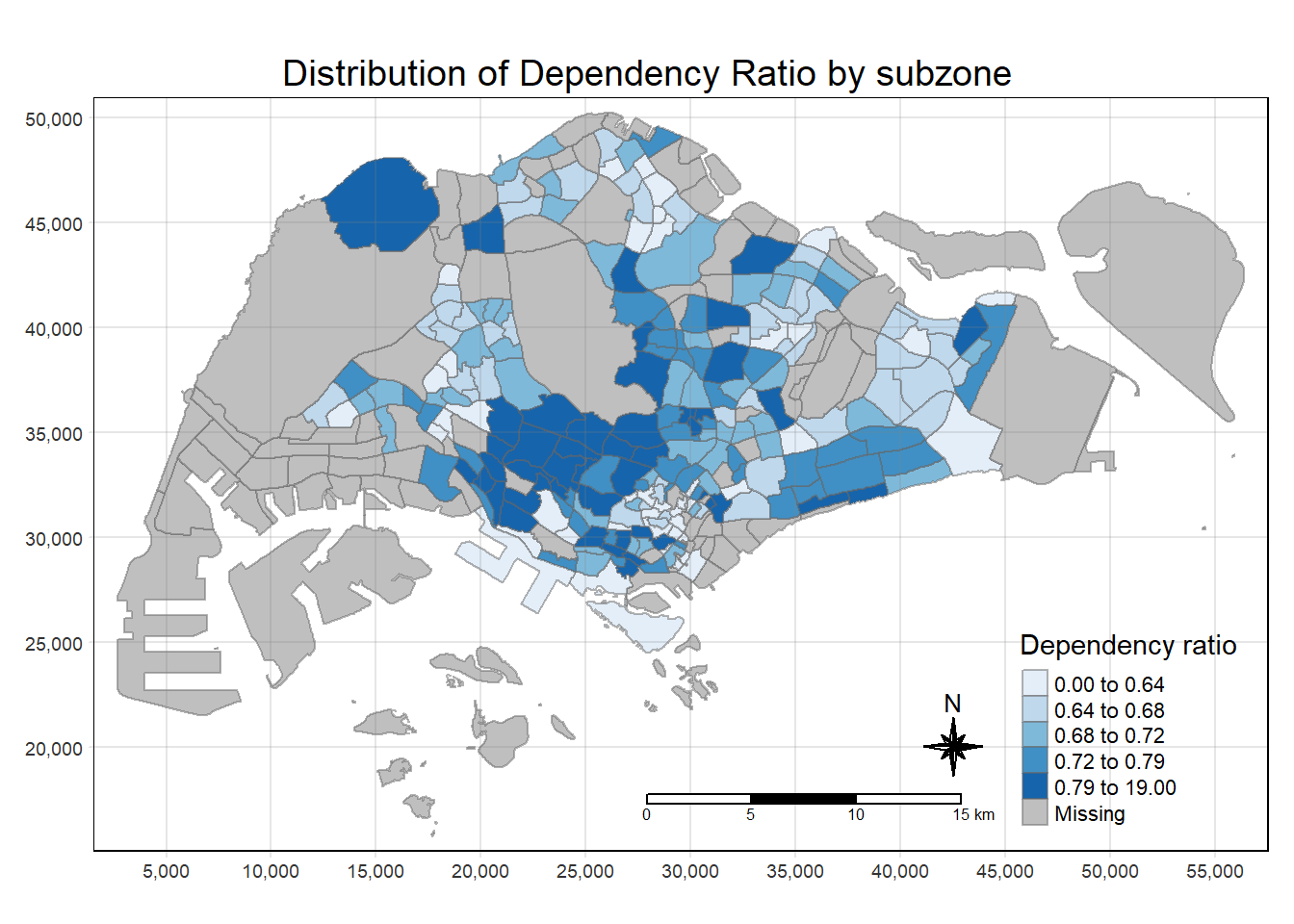Click the 5,000 x-axis tick label
This screenshot has height=924, width=1294.
[x=166, y=871]
